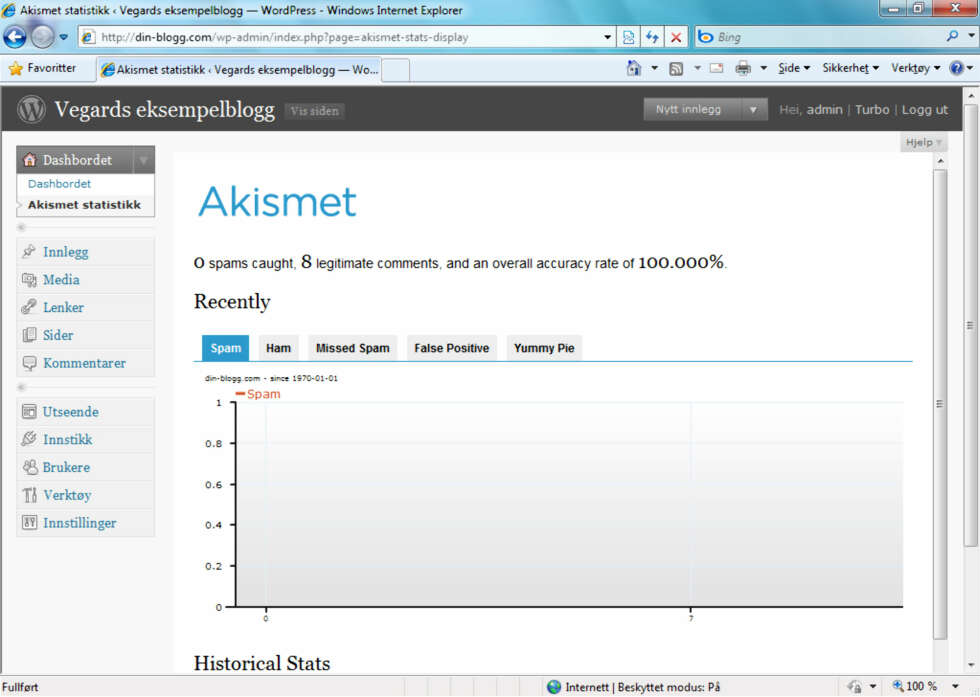Click the Home page icon
980x697 pixels.
point(634,68)
